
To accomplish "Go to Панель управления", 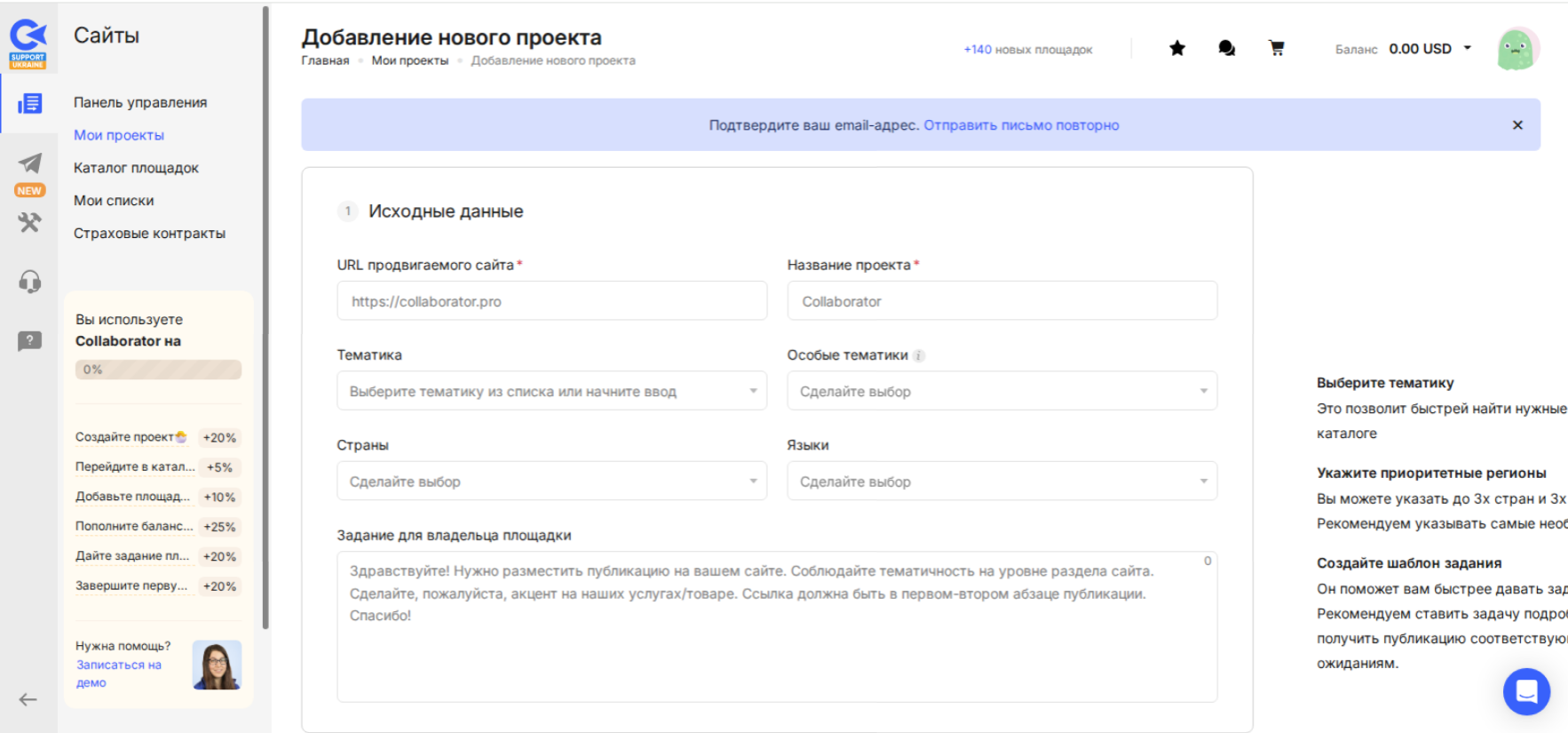I will pos(140,102).
